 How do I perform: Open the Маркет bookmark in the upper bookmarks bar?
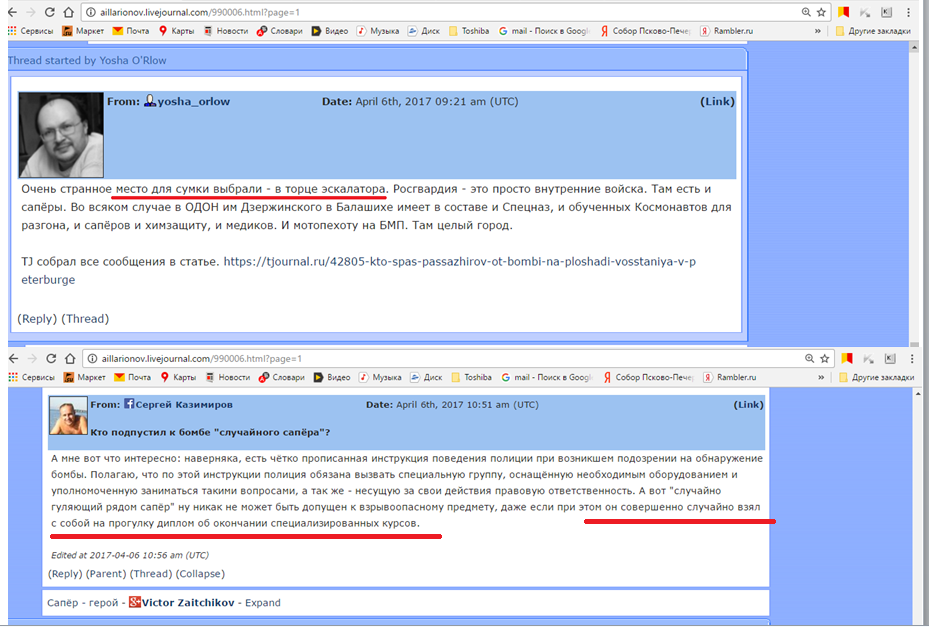point(83,31)
